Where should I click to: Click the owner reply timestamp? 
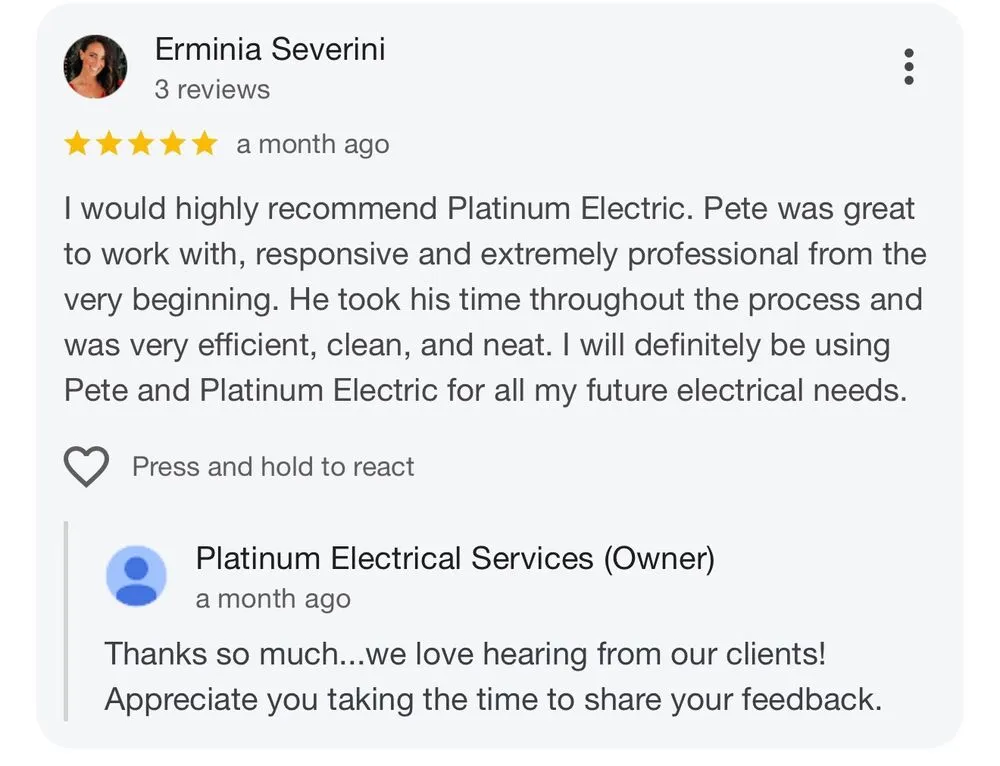pos(272,599)
